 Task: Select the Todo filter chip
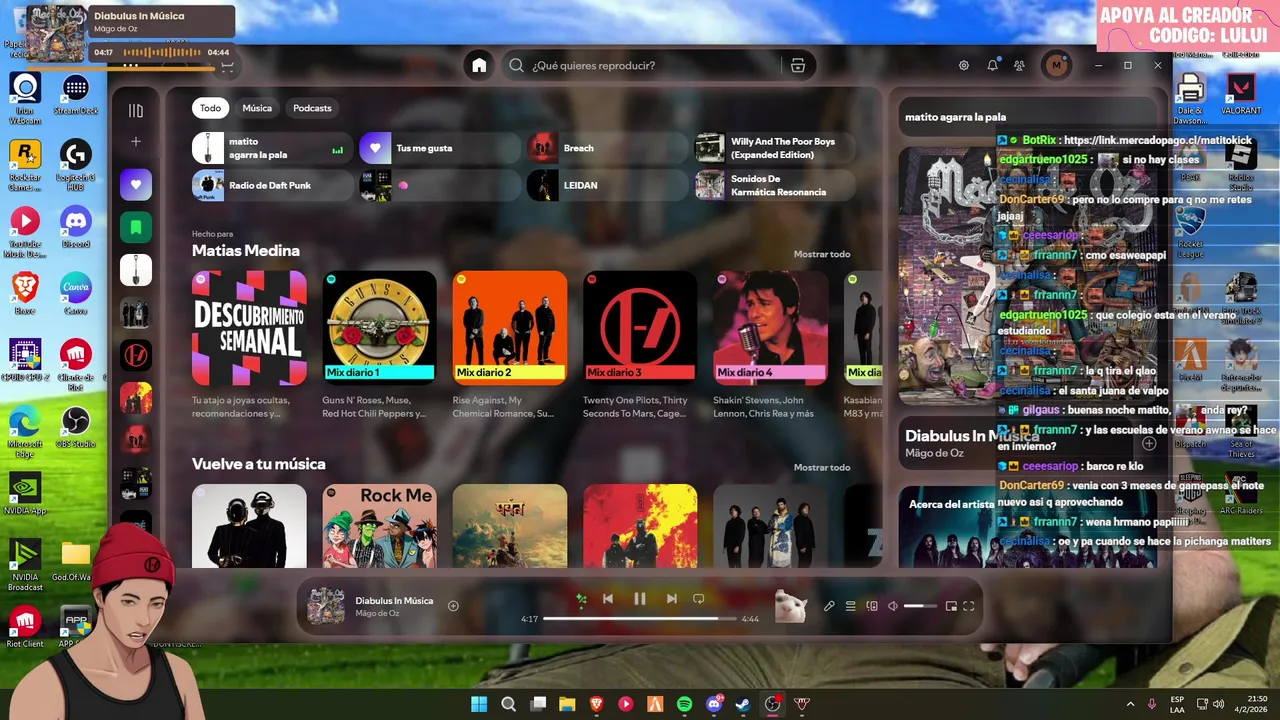coord(210,108)
